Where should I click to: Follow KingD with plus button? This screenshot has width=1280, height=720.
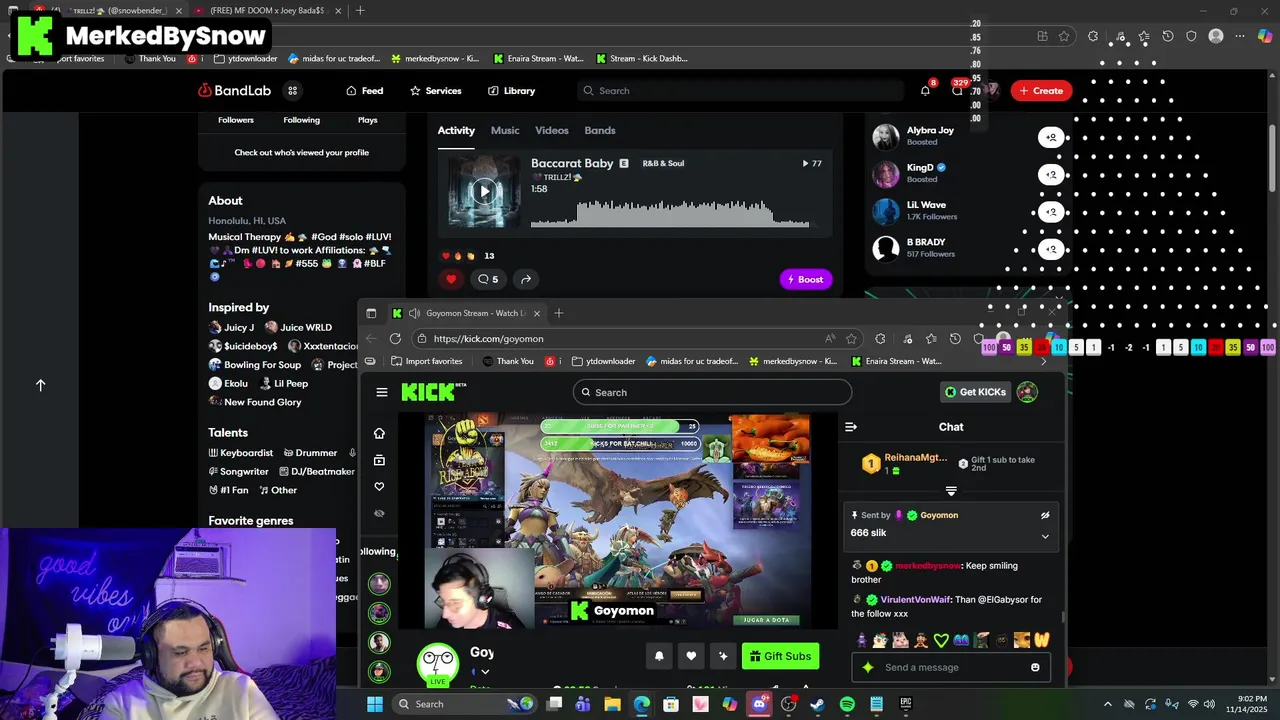1051,174
